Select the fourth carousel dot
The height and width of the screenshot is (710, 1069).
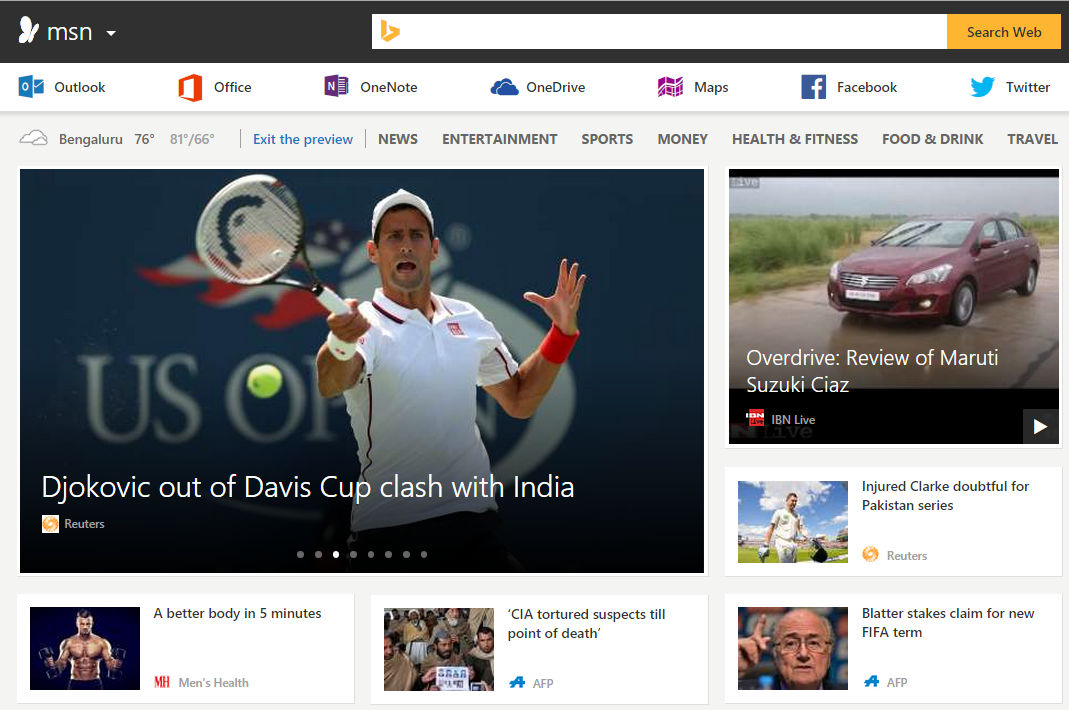pyautogui.click(x=353, y=553)
